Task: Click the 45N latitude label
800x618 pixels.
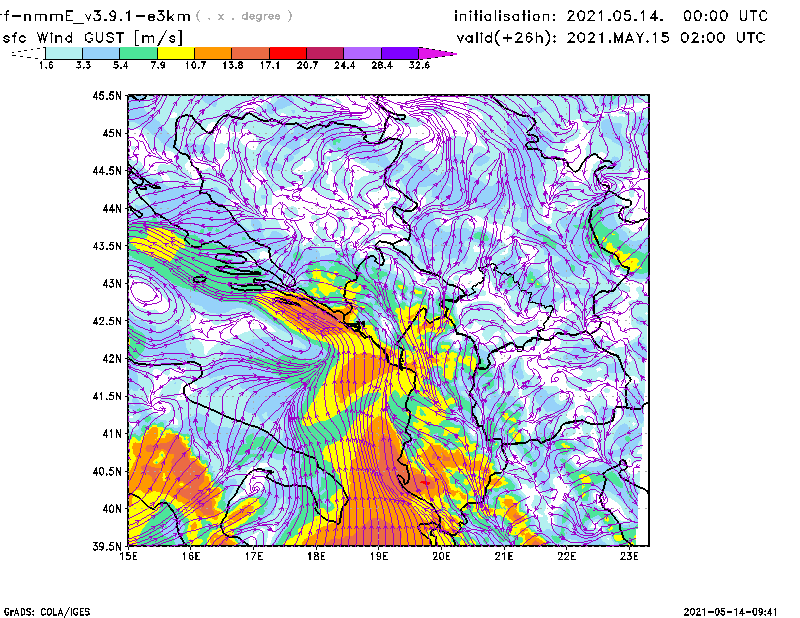Action: coord(112,133)
